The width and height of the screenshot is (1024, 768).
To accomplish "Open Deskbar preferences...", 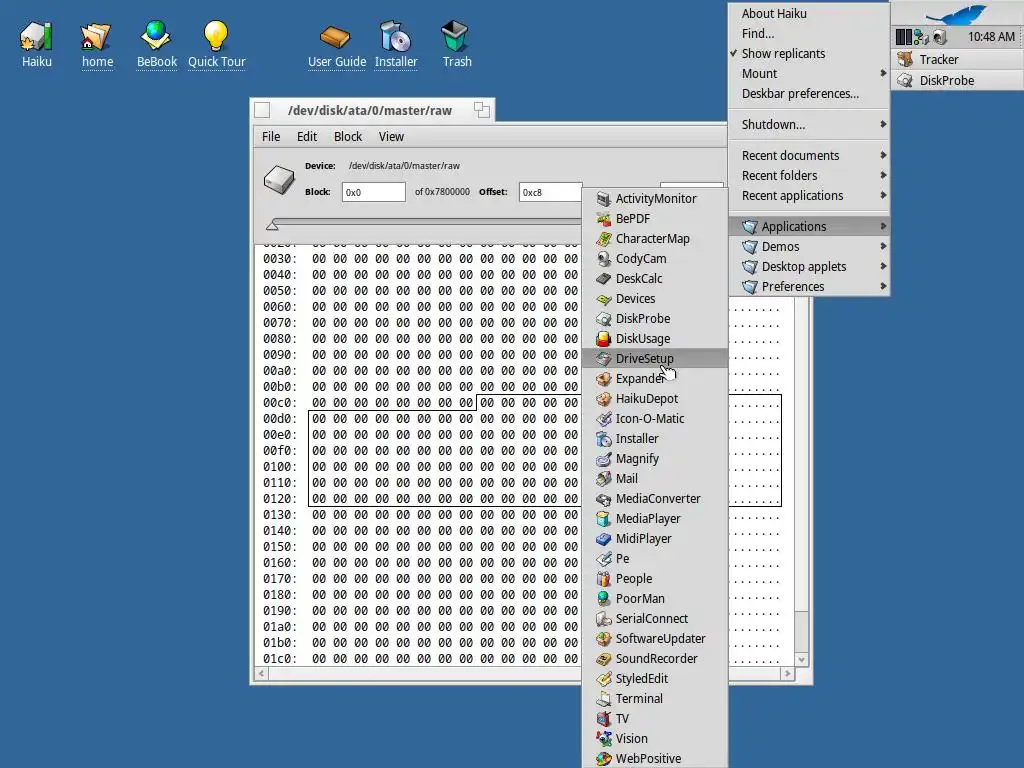I will [x=809, y=94].
